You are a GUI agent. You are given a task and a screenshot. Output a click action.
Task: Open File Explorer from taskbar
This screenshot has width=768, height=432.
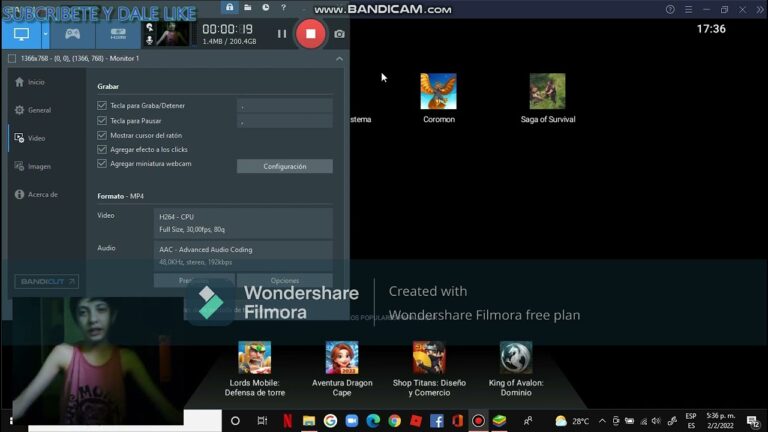coord(309,421)
